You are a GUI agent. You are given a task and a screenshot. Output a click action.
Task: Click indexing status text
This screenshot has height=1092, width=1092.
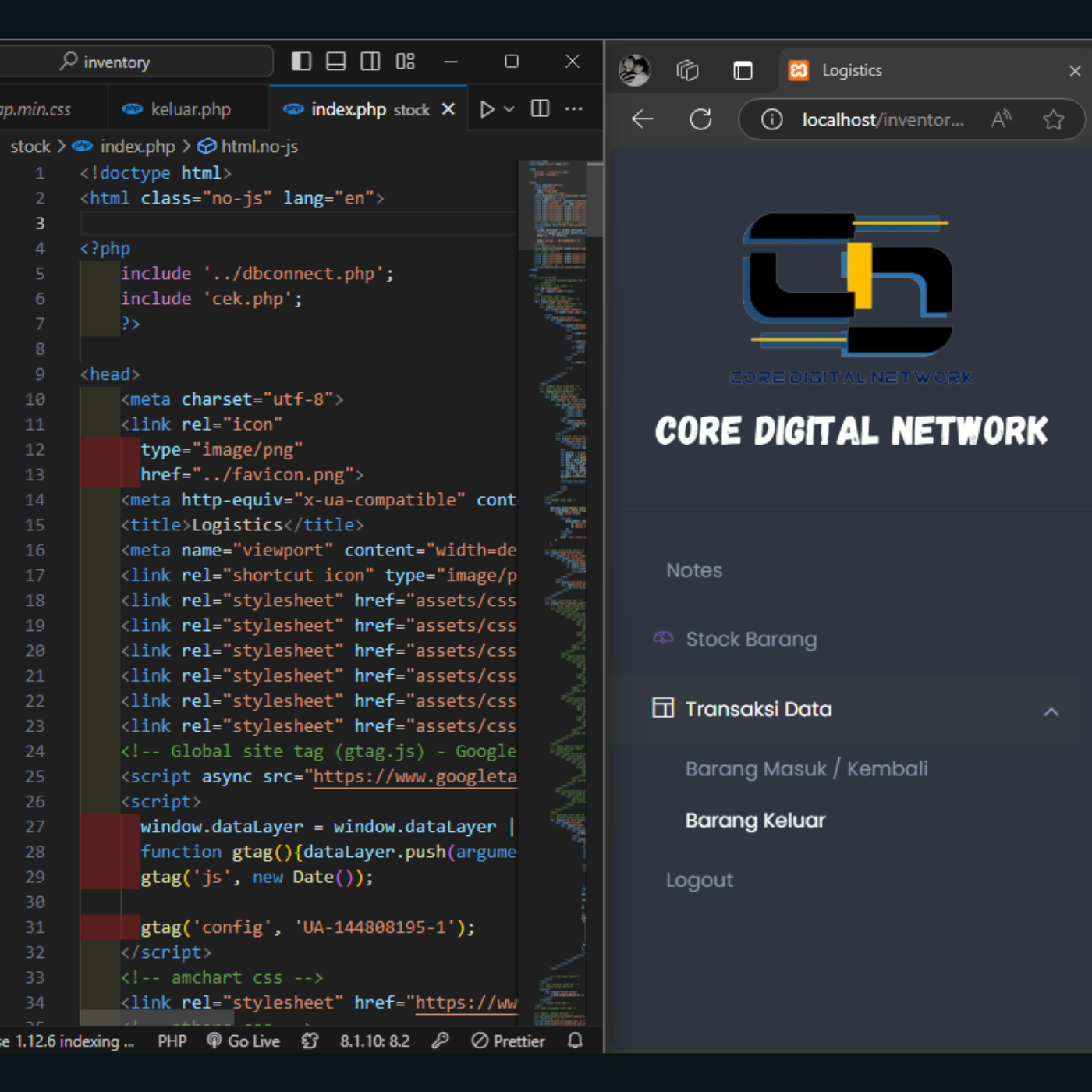click(x=67, y=1041)
